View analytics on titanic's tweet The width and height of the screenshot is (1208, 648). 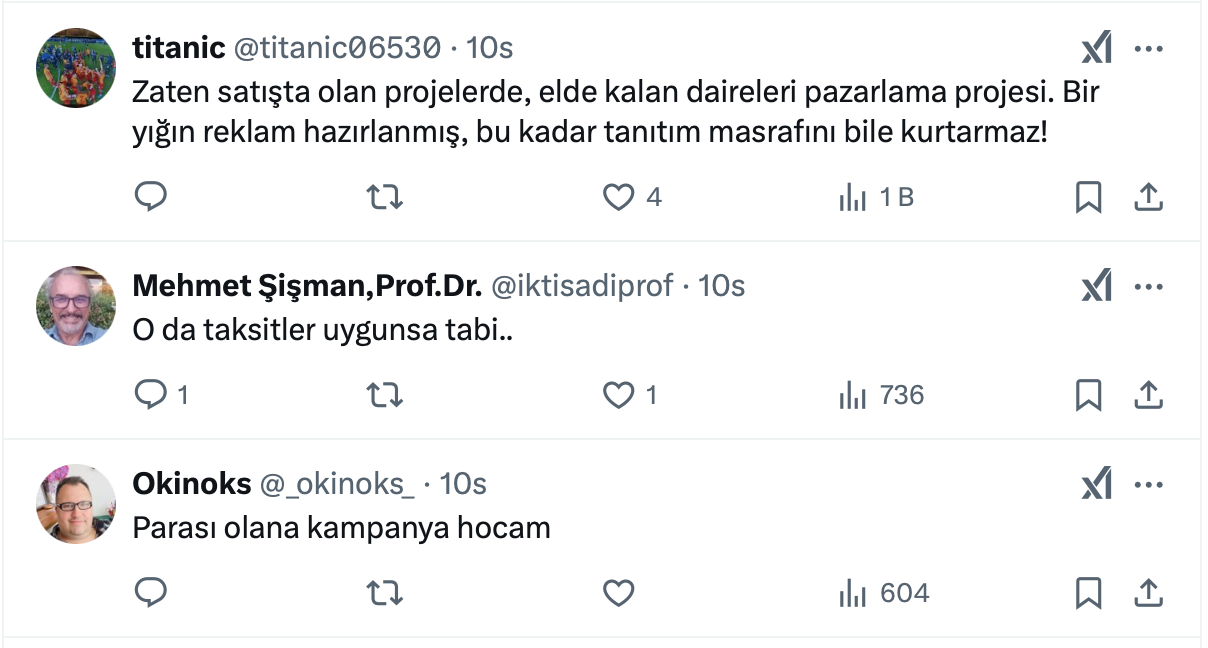[x=853, y=197]
